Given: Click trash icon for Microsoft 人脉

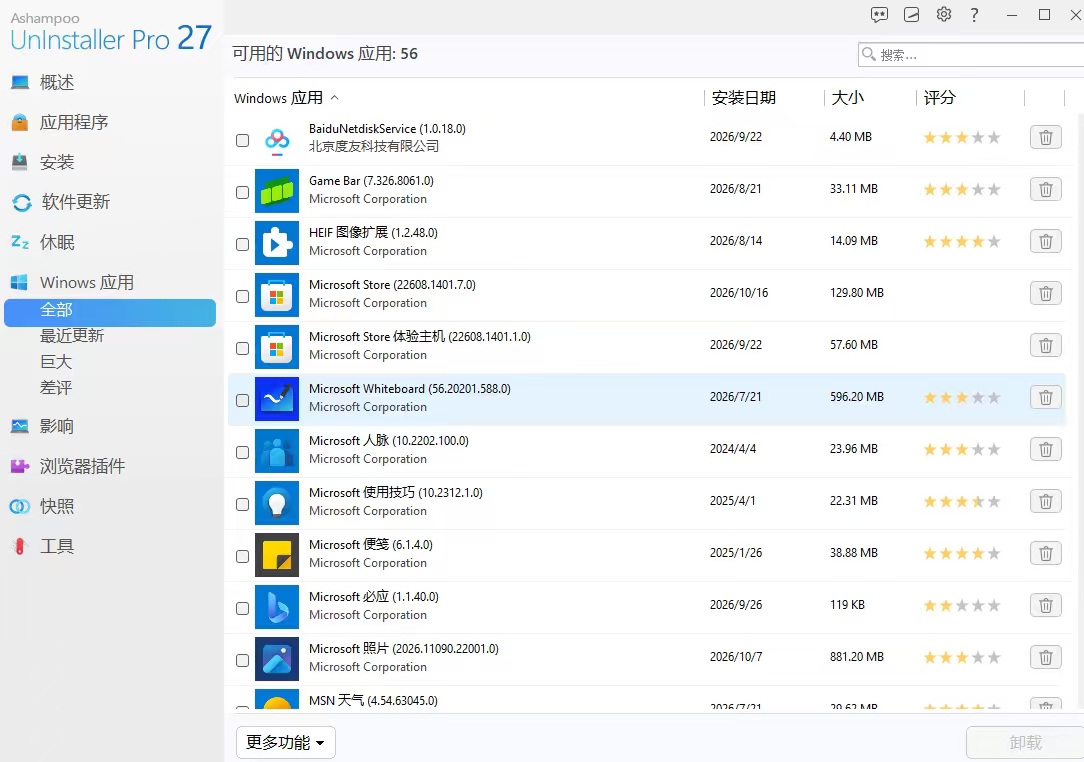Looking at the screenshot, I should pos(1045,449).
